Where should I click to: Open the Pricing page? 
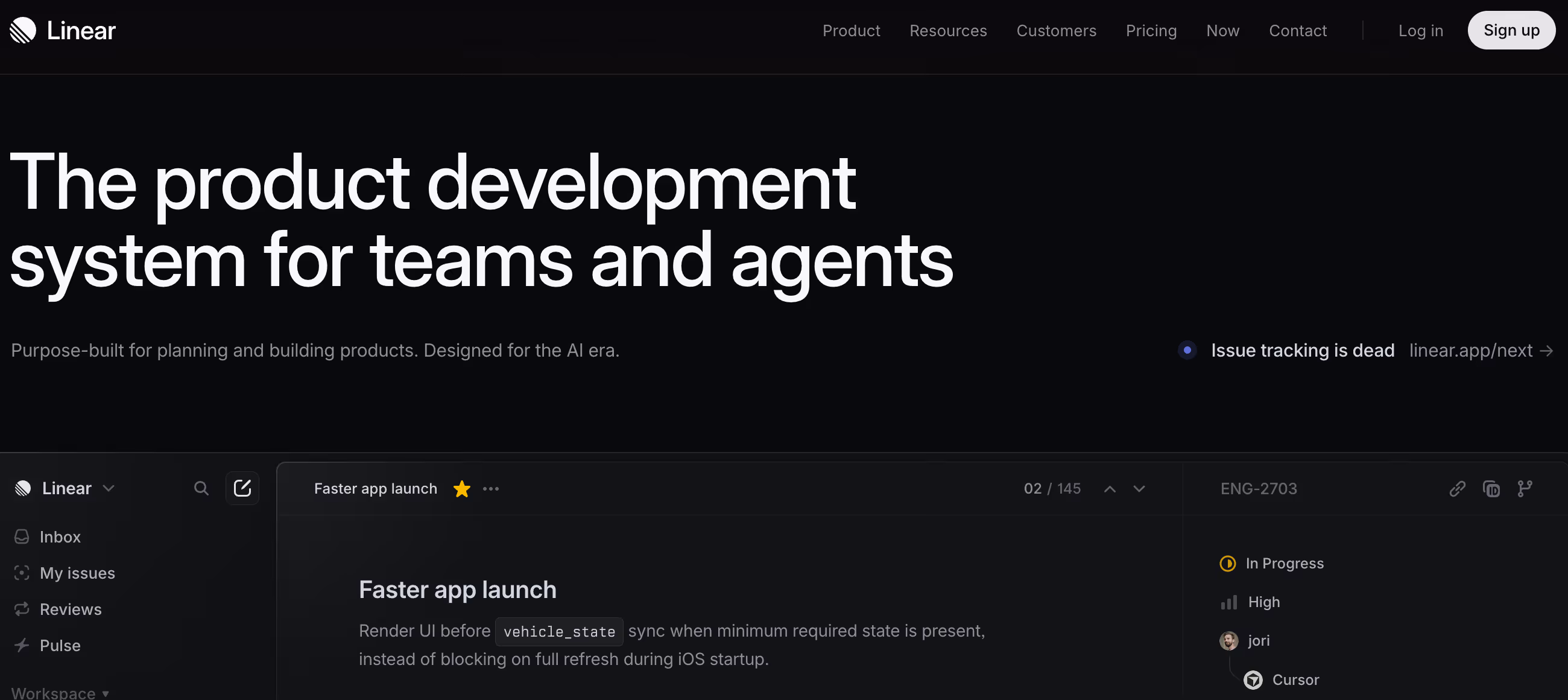(1151, 30)
